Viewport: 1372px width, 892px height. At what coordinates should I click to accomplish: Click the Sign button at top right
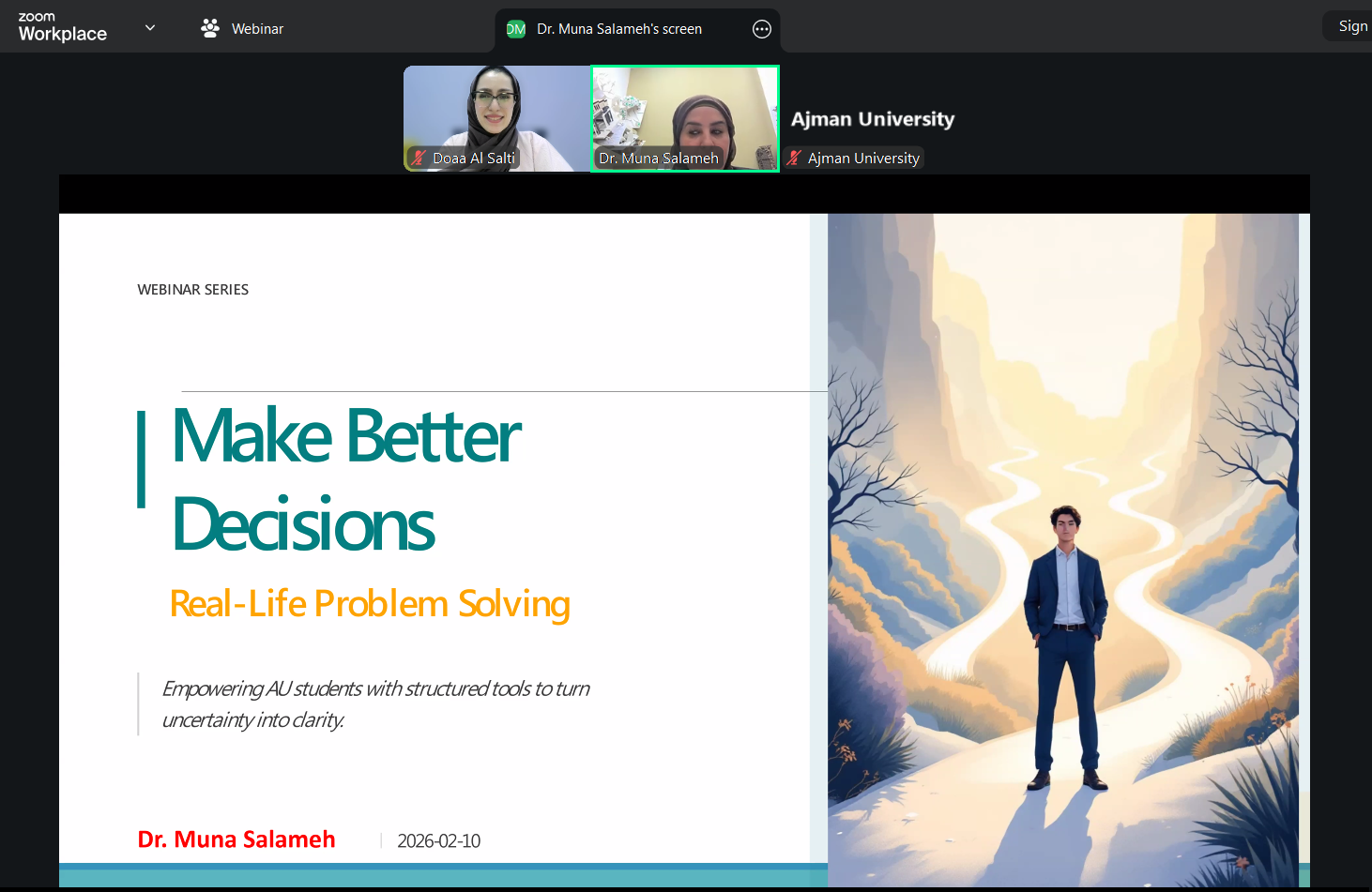coord(1349,26)
